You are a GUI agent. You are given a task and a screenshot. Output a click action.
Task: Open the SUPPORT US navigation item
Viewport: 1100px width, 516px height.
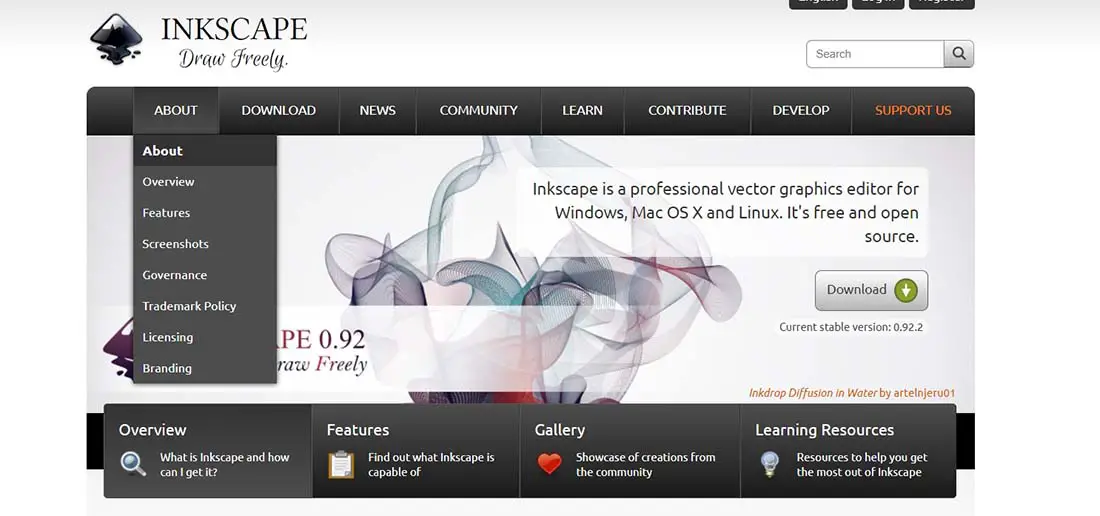tap(913, 110)
